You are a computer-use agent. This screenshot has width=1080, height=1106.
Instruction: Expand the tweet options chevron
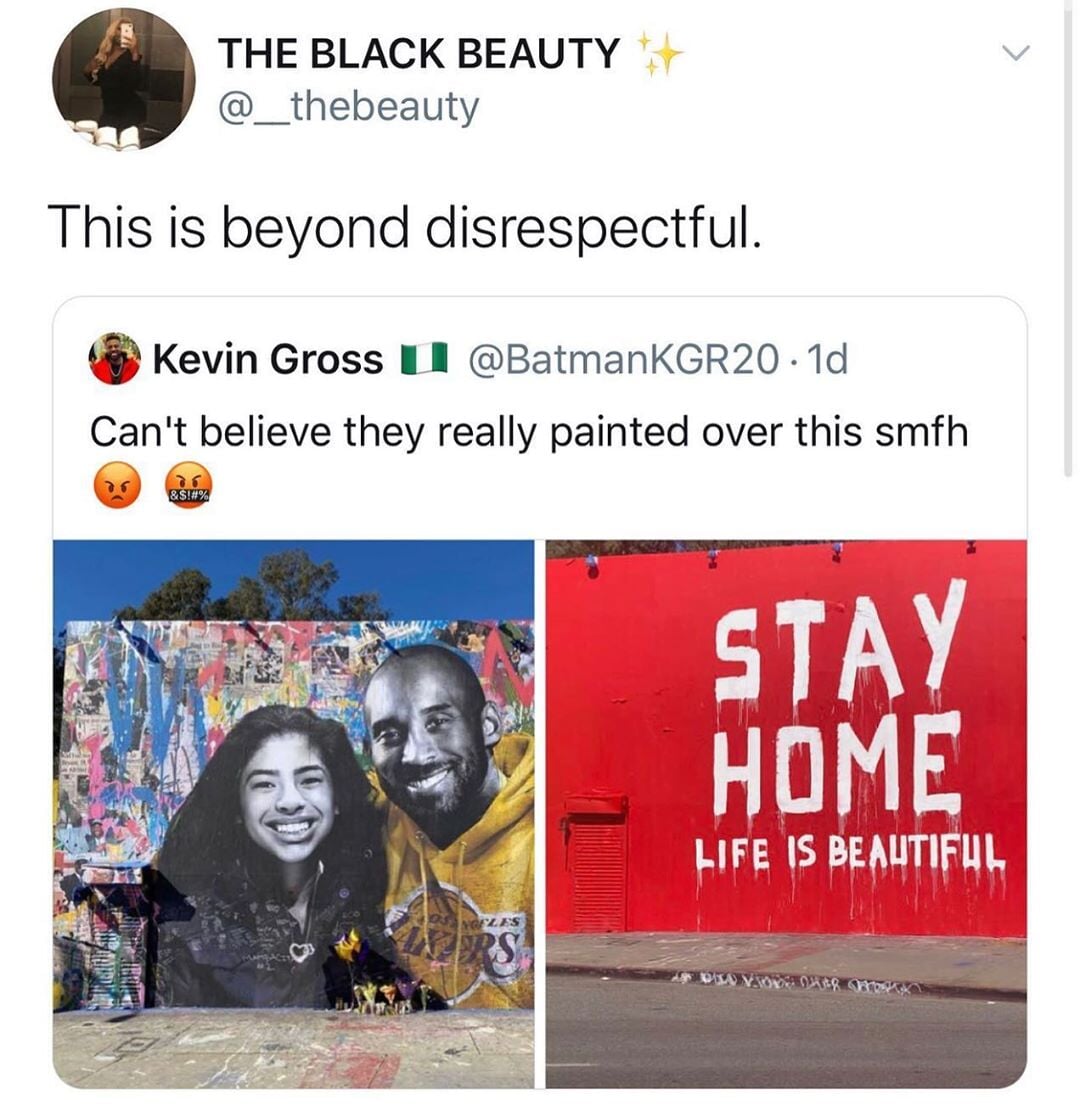[1015, 53]
